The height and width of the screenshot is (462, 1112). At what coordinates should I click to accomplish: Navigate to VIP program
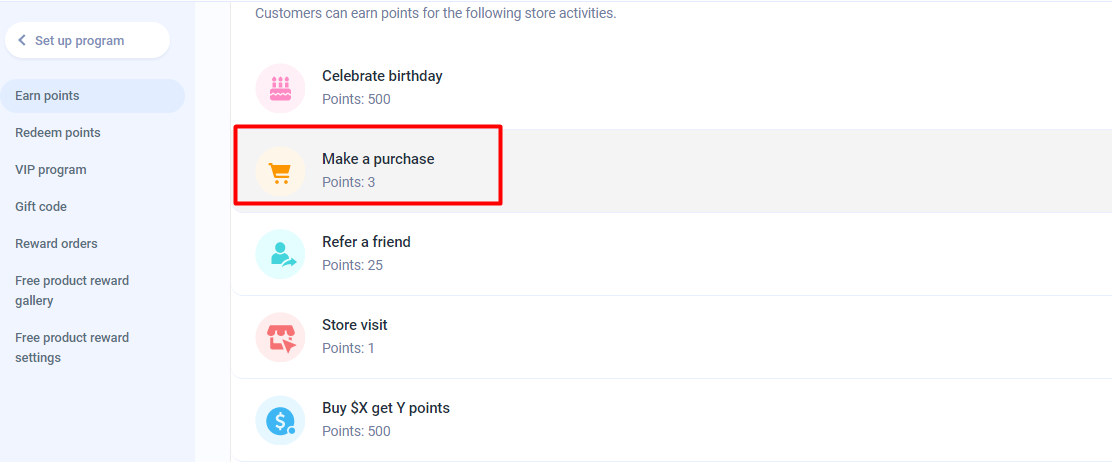click(51, 170)
